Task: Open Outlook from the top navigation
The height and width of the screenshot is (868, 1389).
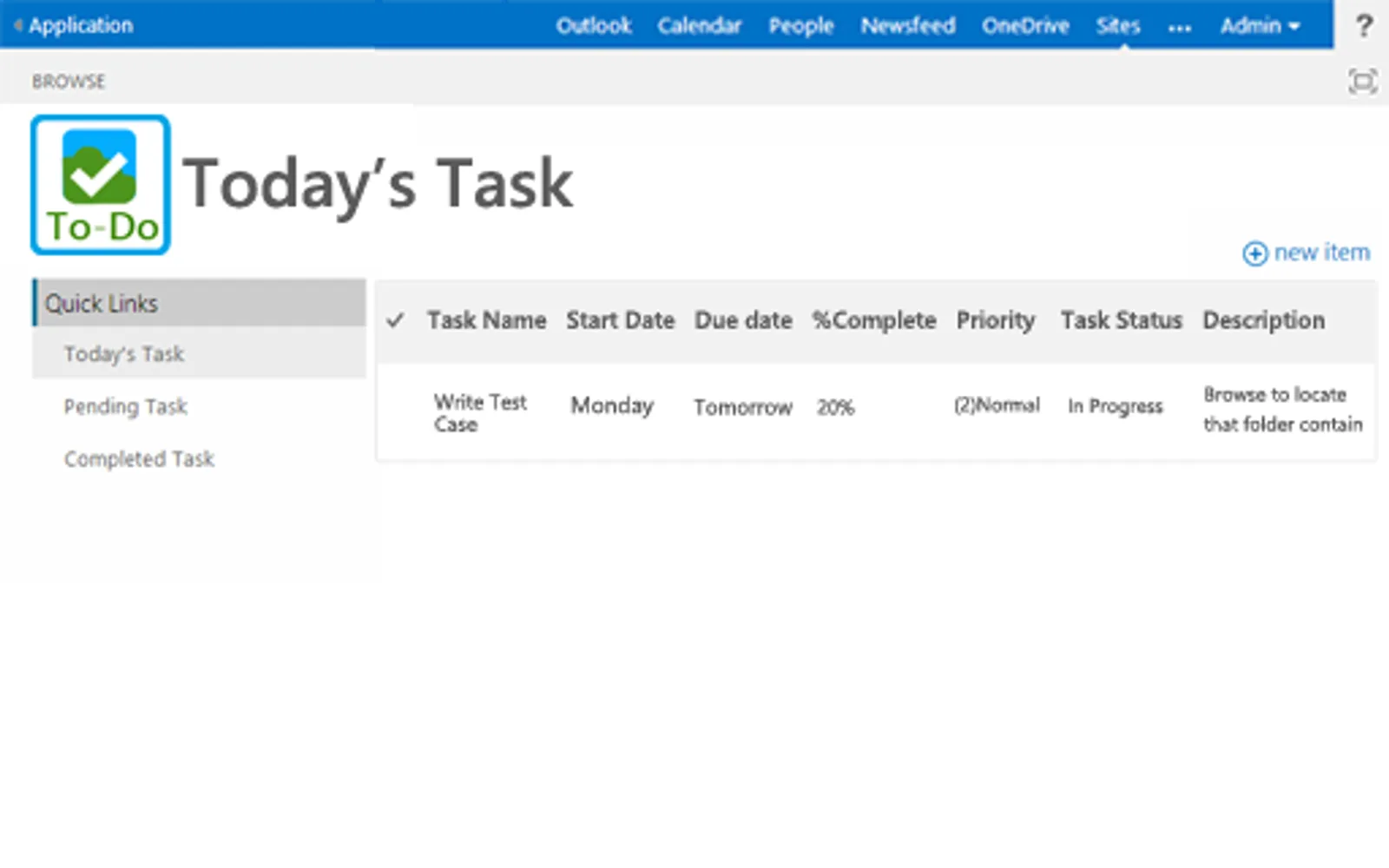Action: (x=594, y=26)
